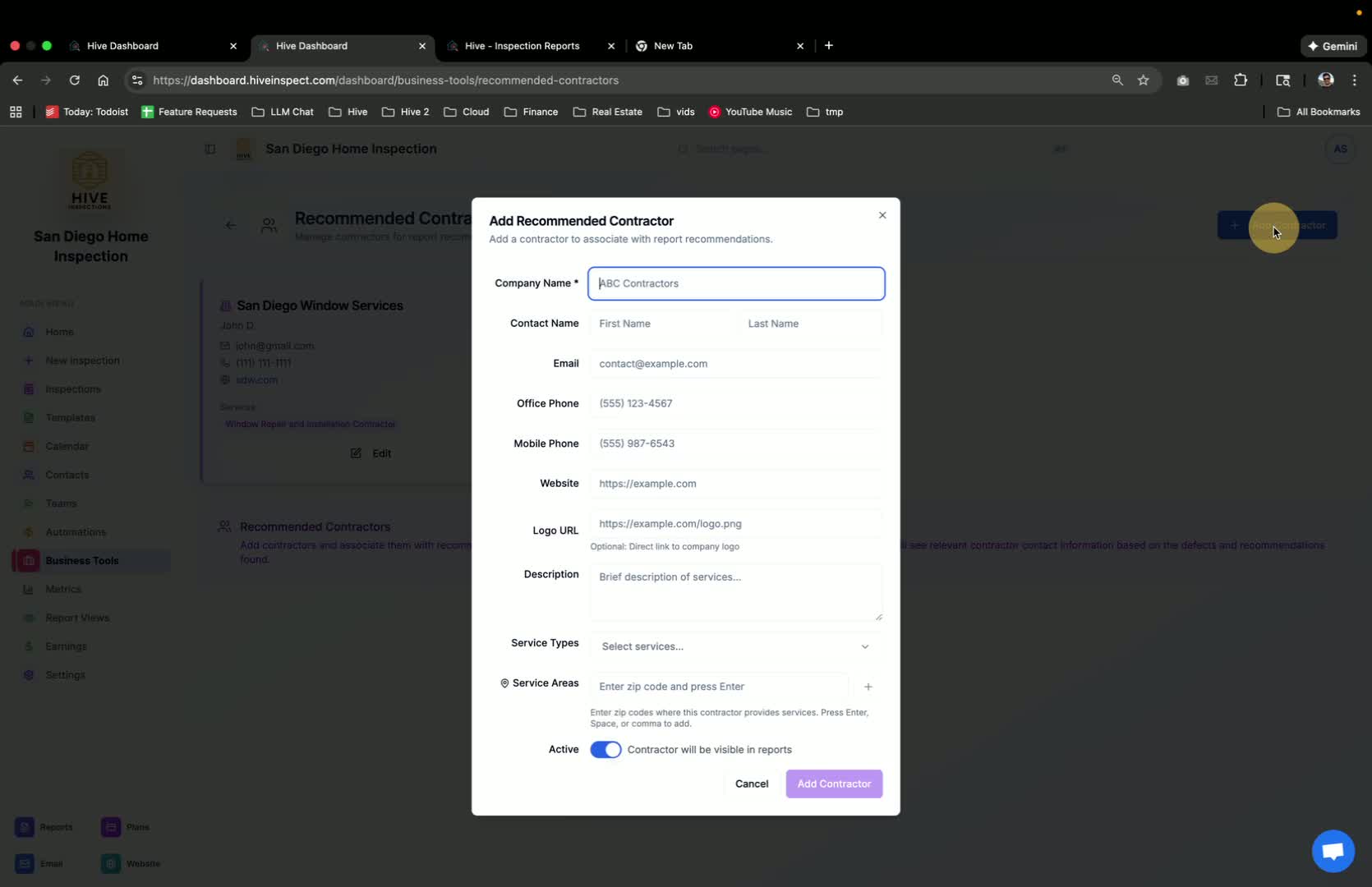Open the chat support bubble
Screen dimensions: 1372x887
point(1333,851)
